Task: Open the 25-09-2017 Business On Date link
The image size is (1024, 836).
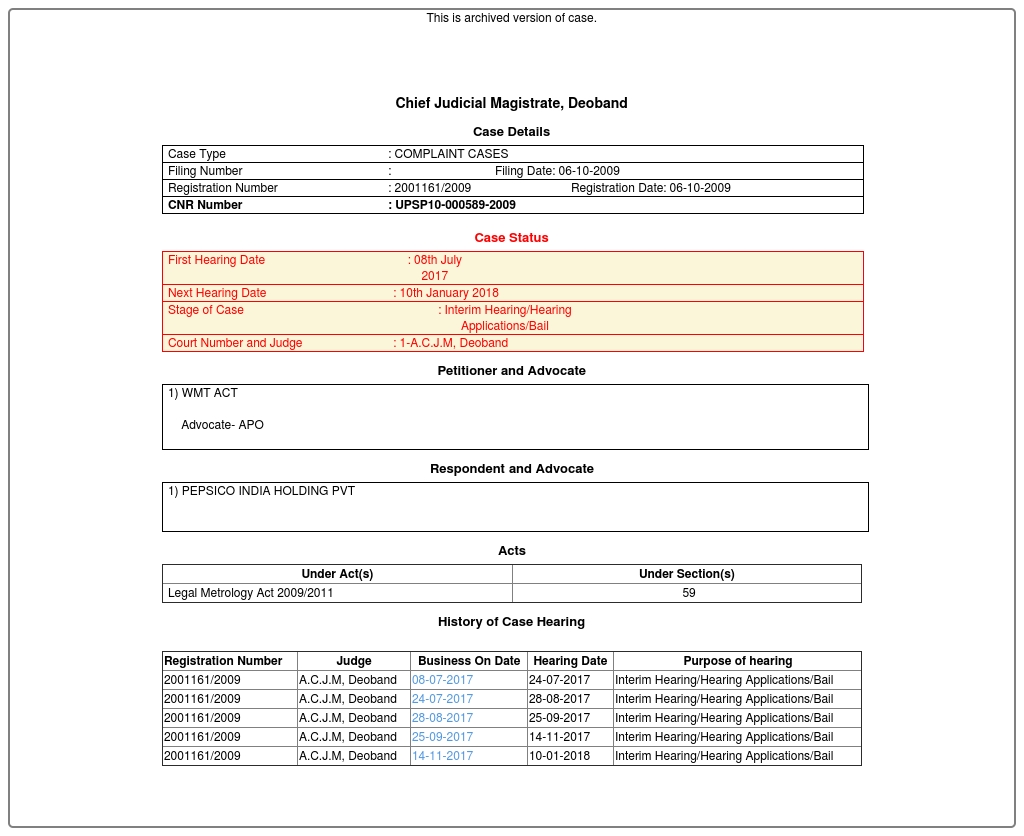Action: tap(442, 737)
